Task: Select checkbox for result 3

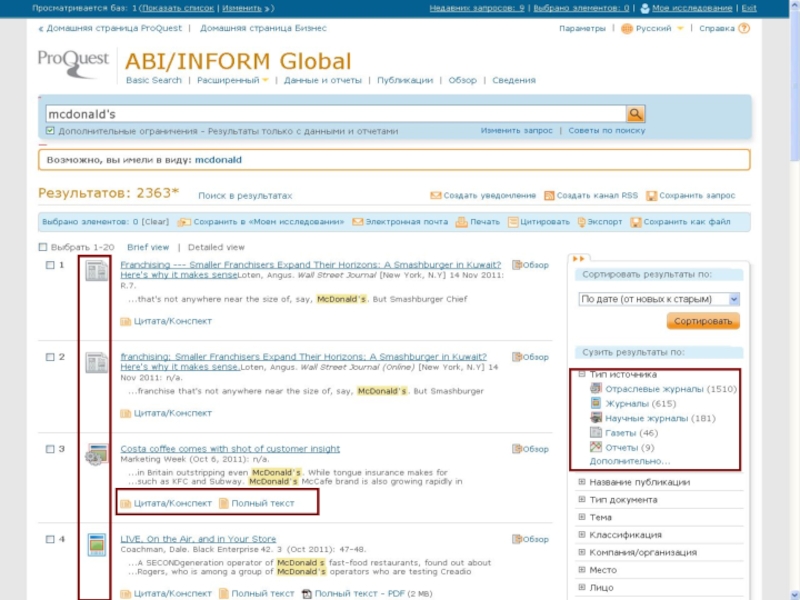Action: [50, 449]
